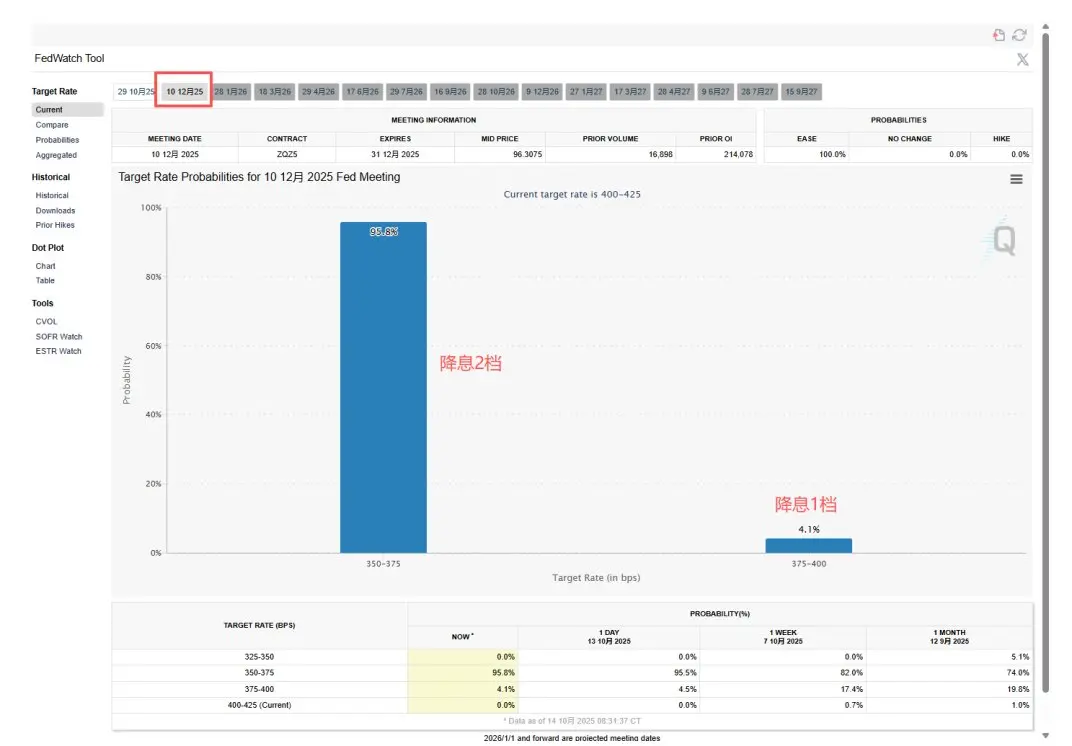Click the 375-400 blue bar
Viewport: 1072px width, 746px height.
click(x=808, y=546)
